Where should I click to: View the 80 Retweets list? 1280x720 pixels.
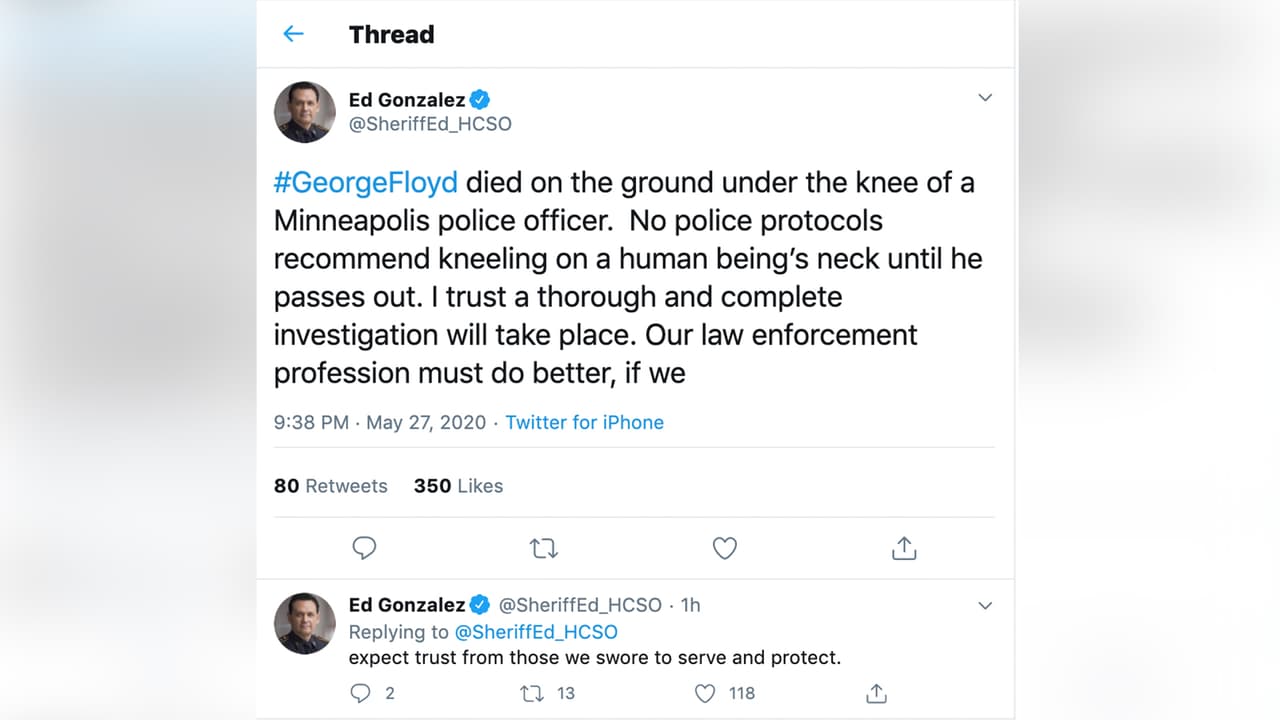(x=330, y=486)
